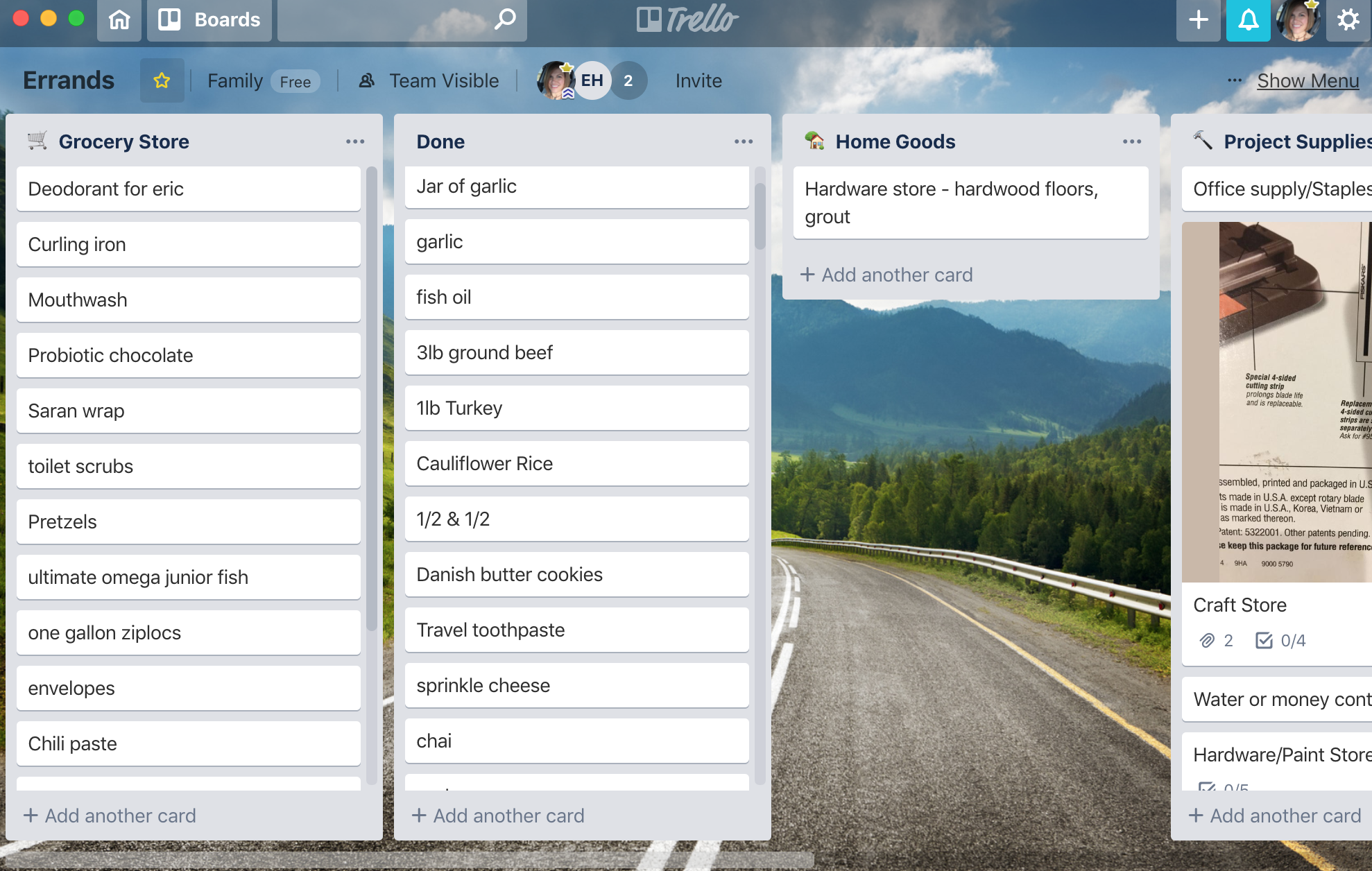Click the Grocery Store list scrollbar
1372x871 pixels.
[371, 399]
